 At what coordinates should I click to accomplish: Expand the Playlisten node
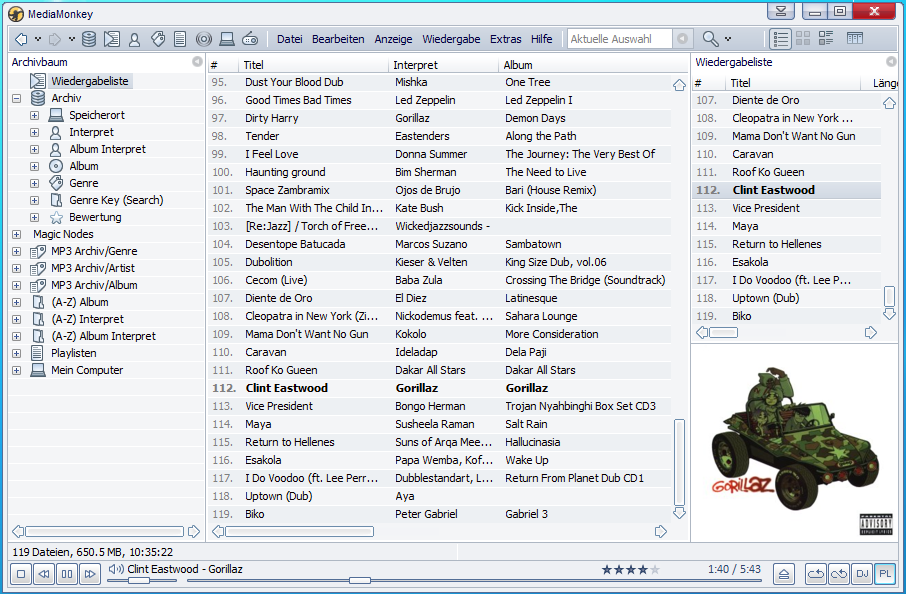17,353
